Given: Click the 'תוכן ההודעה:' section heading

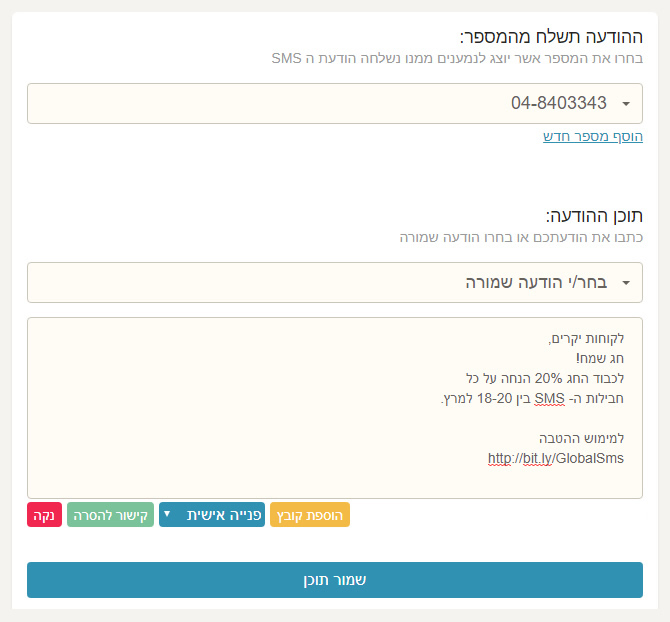Looking at the screenshot, I should coord(594,216).
